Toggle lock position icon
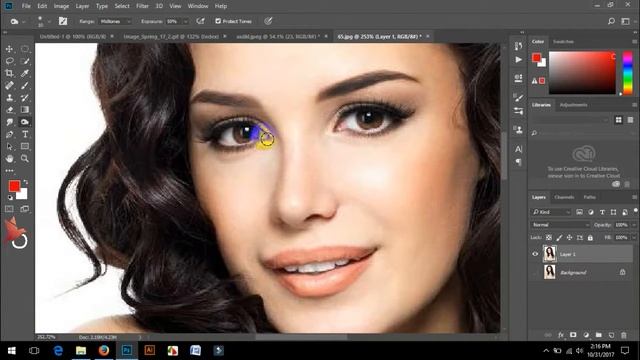 (569, 238)
